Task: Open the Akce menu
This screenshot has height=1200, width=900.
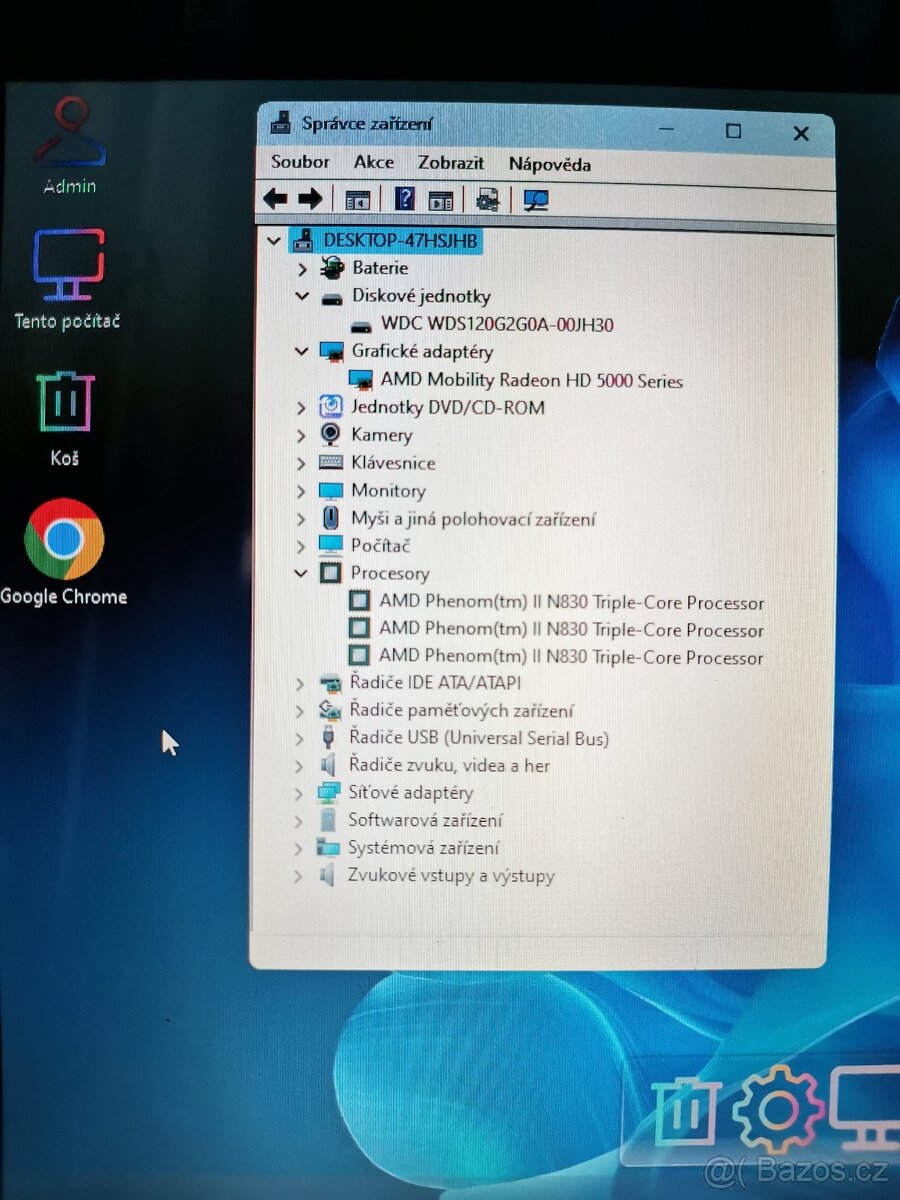Action: (372, 162)
